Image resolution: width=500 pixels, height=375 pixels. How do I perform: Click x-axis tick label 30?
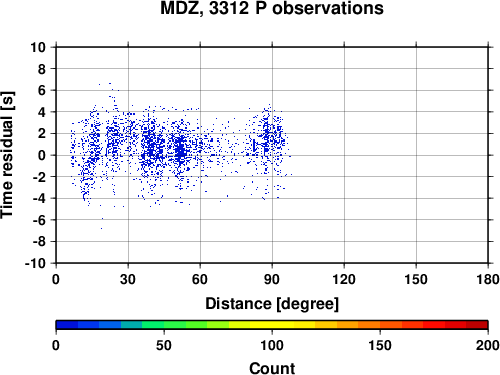(128, 279)
